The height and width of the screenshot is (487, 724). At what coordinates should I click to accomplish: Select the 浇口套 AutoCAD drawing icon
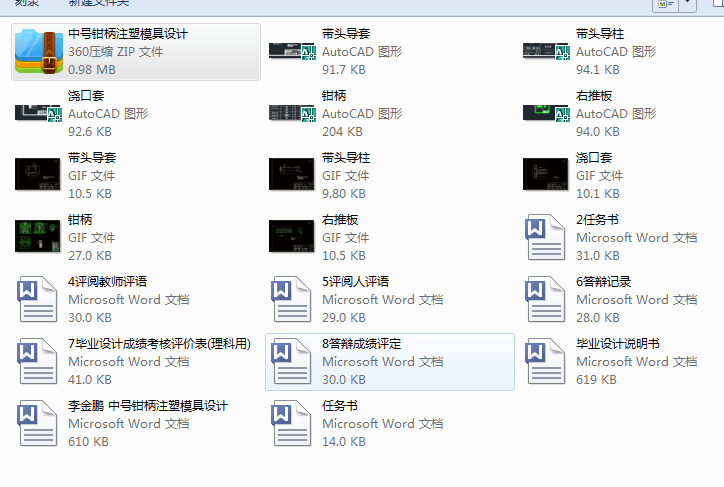(x=38, y=113)
